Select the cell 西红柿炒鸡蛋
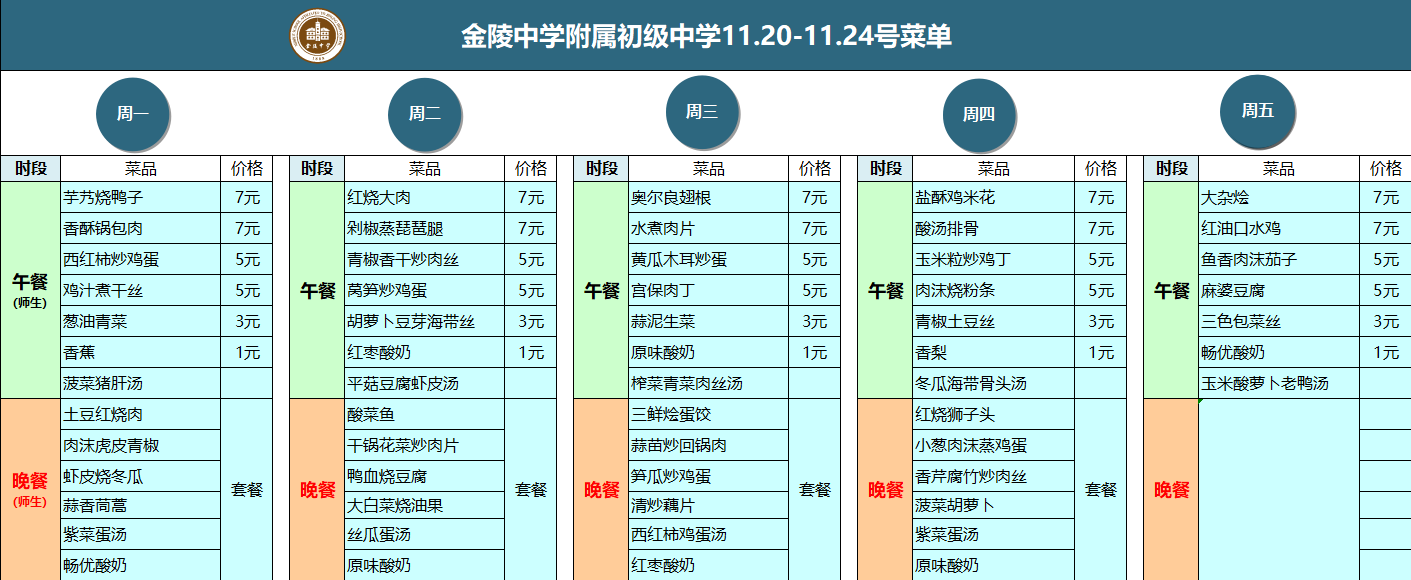The width and height of the screenshot is (1411, 580). (141, 260)
